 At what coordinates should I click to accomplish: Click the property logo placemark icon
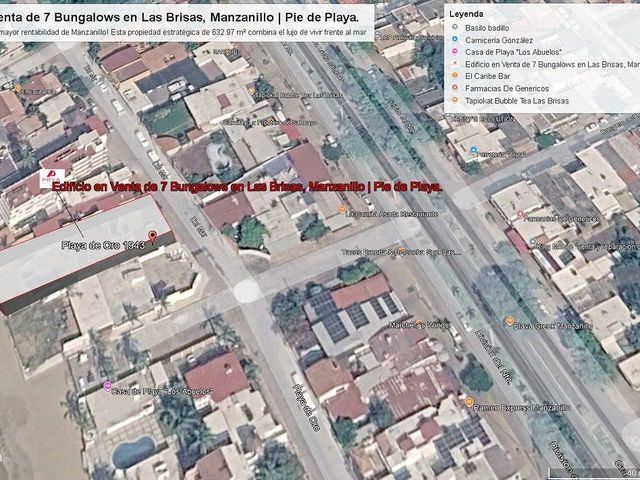click(x=52, y=178)
